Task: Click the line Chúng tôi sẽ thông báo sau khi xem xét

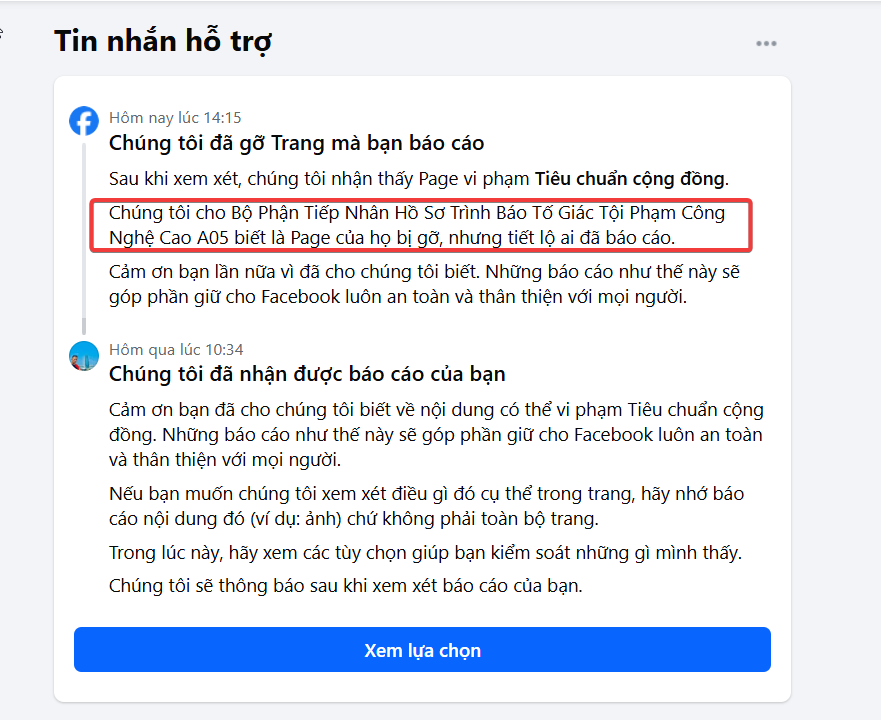Action: pos(346,586)
